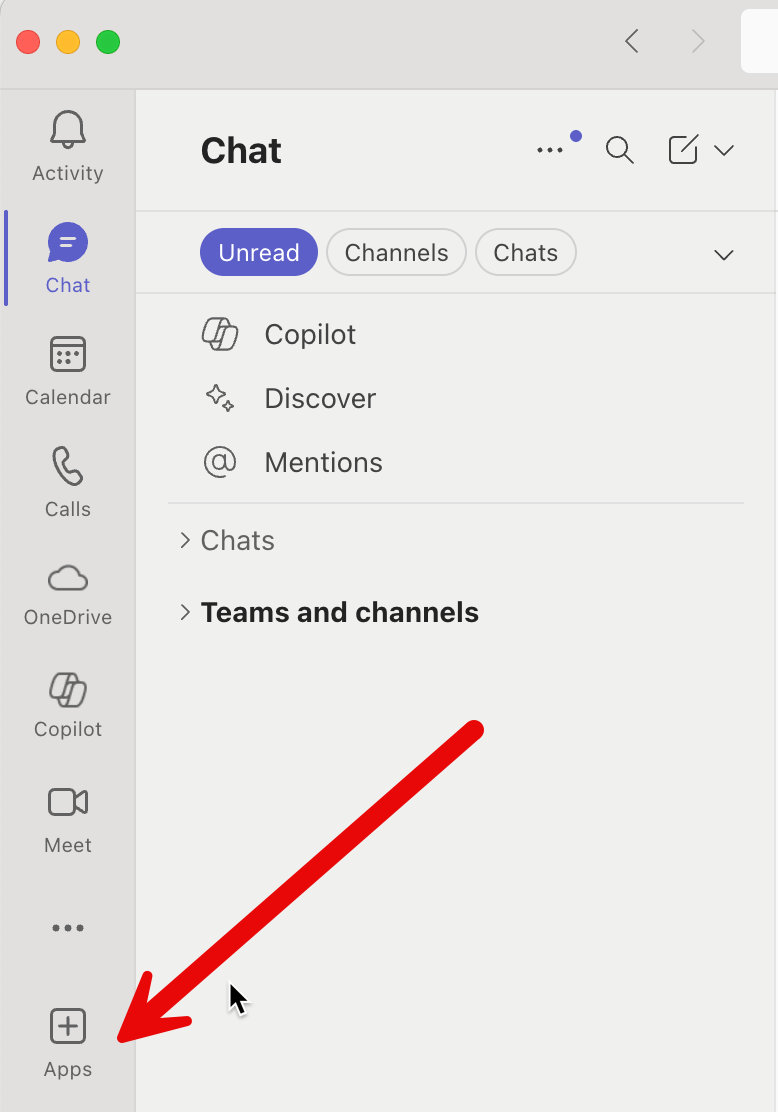
Task: Open Mentions in the chat list
Action: pyautogui.click(x=322, y=462)
